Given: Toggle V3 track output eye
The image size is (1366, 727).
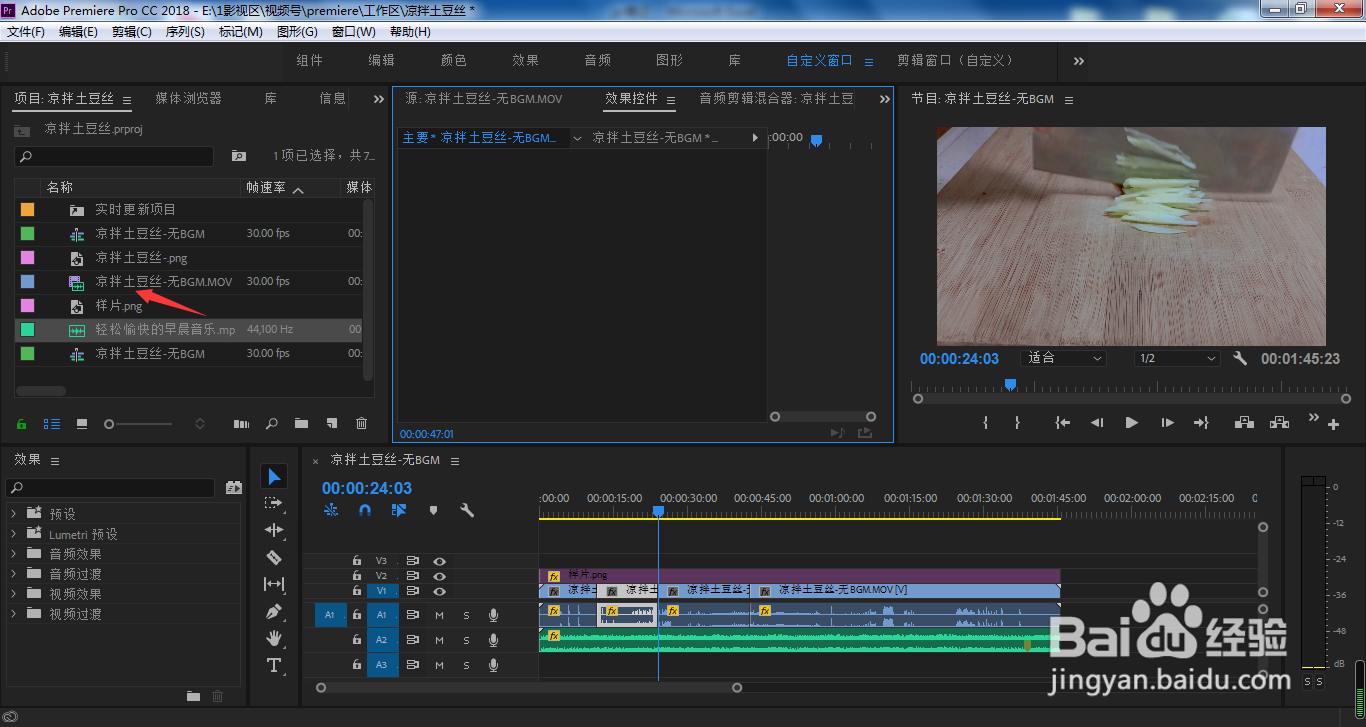Looking at the screenshot, I should 439,561.
